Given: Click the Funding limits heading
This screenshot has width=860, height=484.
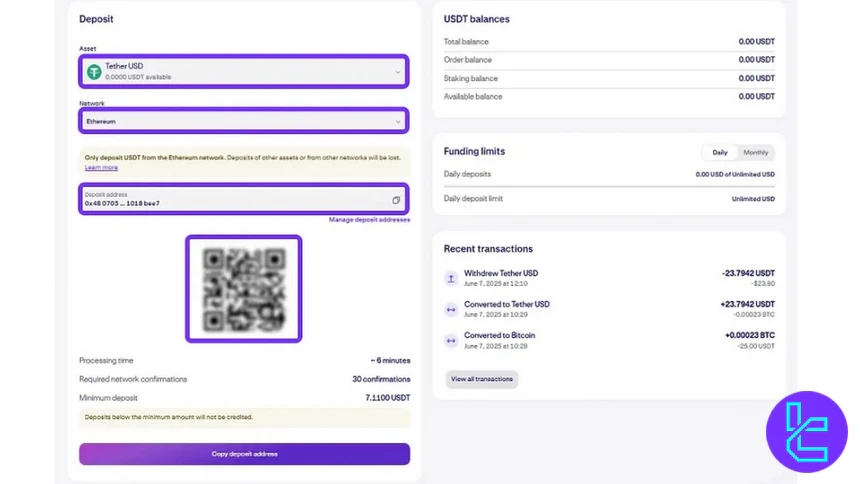Looking at the screenshot, I should point(474,151).
